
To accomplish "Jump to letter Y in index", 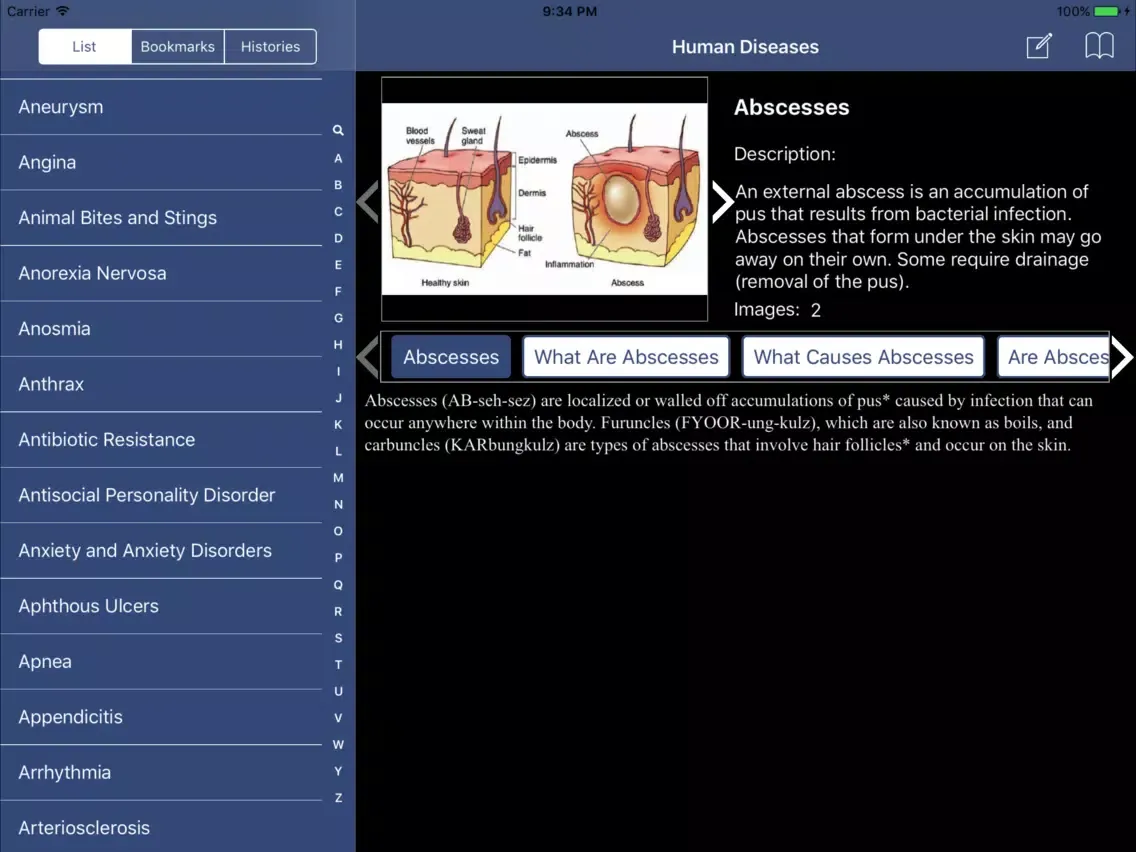I will click(x=338, y=771).
